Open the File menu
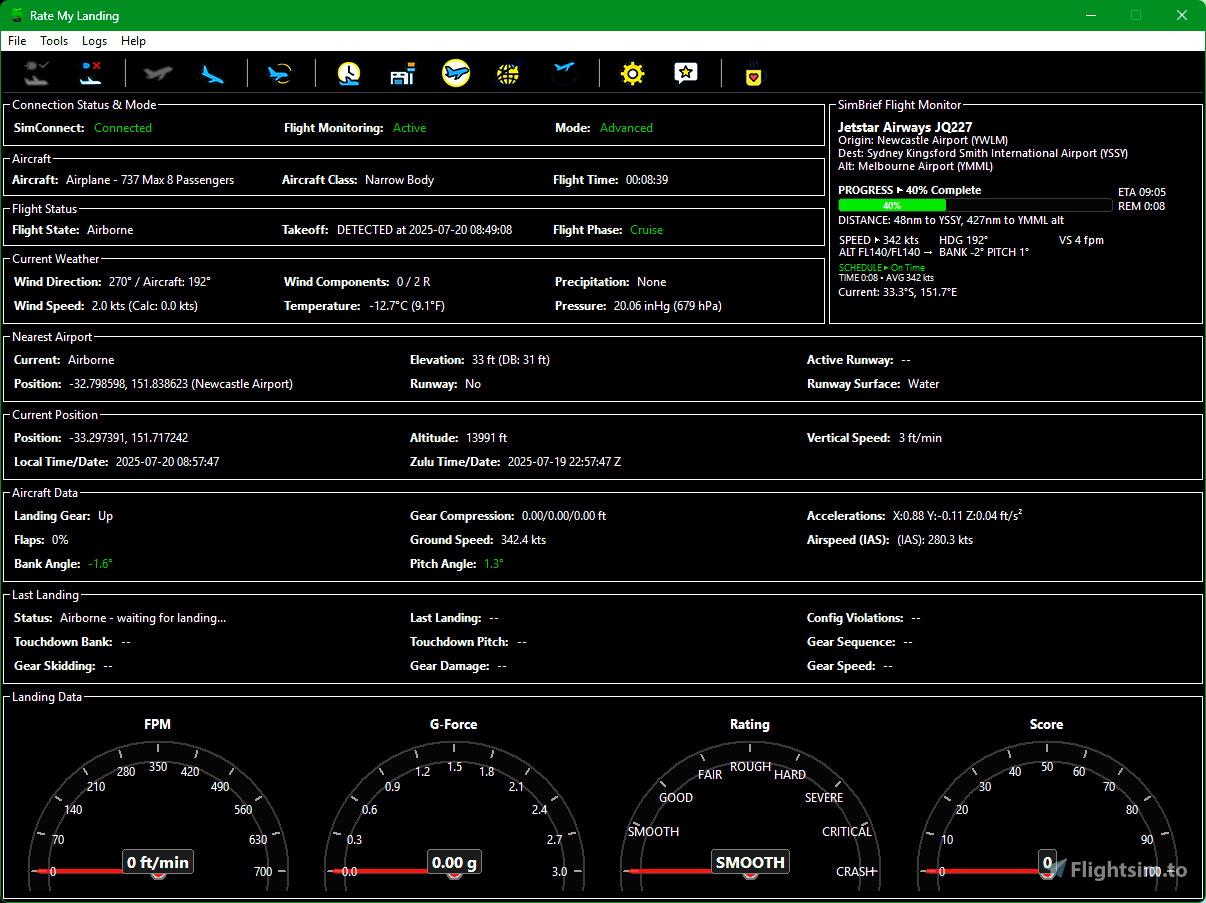The width and height of the screenshot is (1206, 903). point(16,41)
